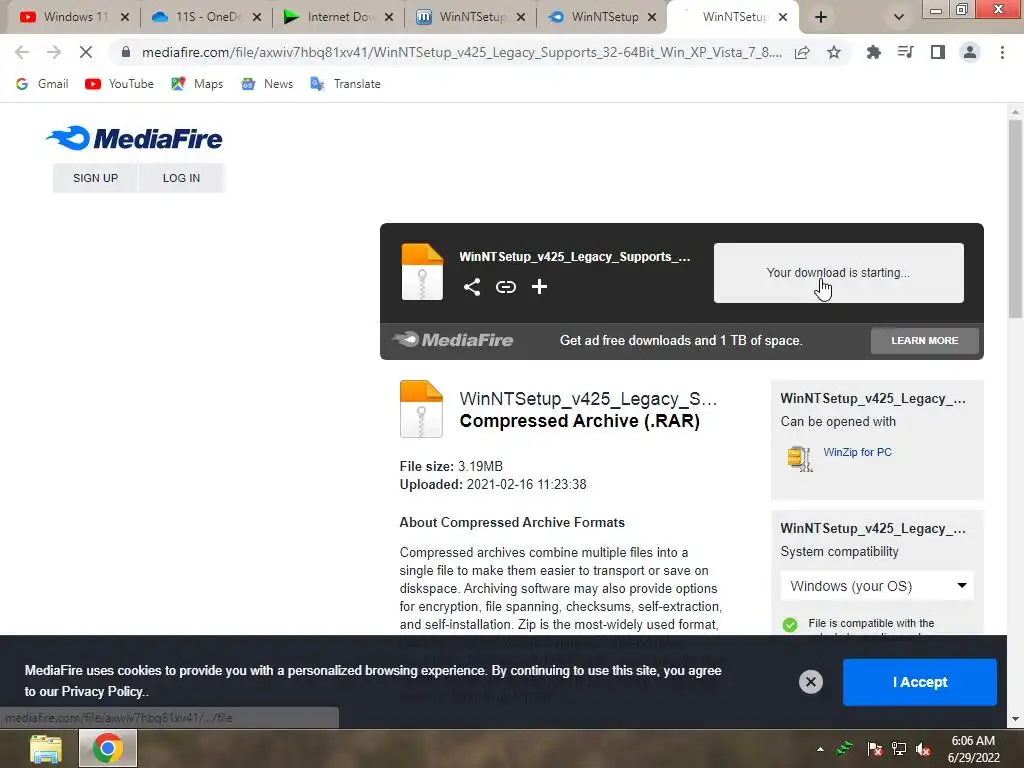The width and height of the screenshot is (1024, 768).
Task: Click the MediaFire logo
Action: [x=134, y=138]
